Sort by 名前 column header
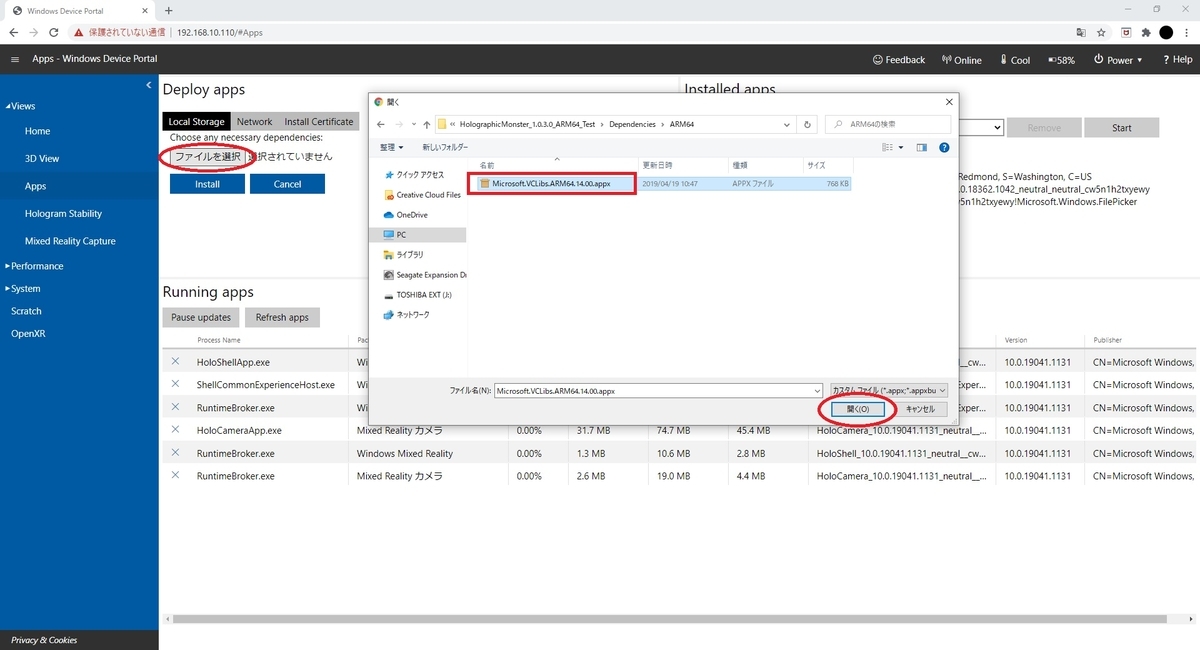1200x650 pixels. (x=487, y=165)
